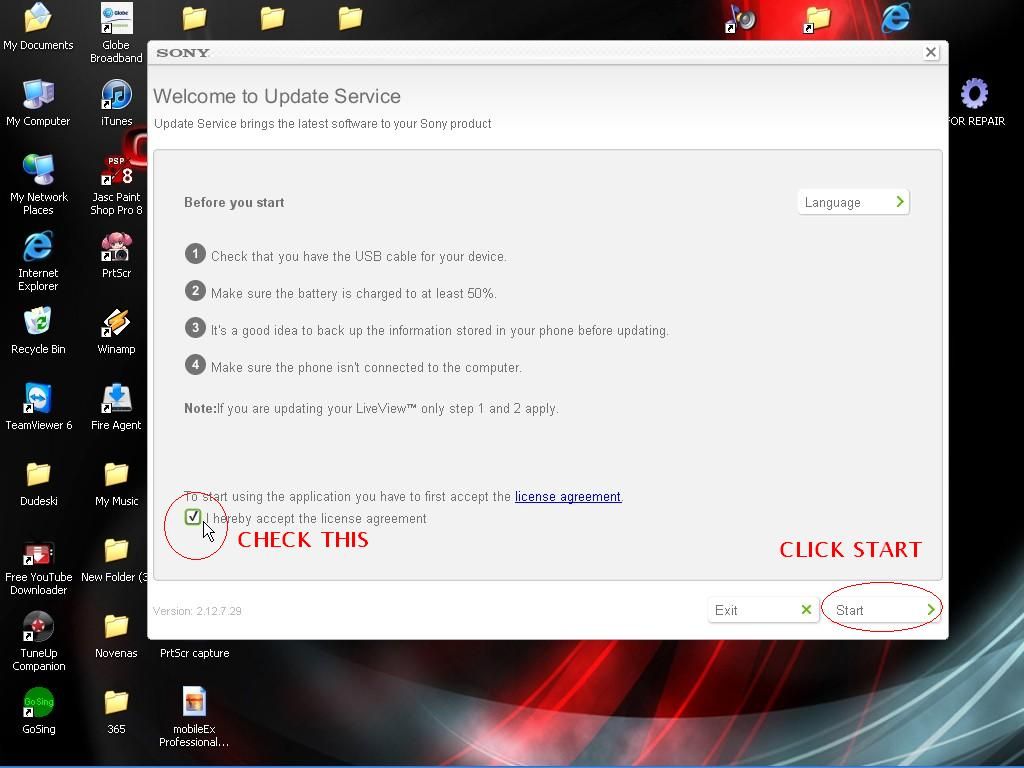Image resolution: width=1024 pixels, height=768 pixels.
Task: Open the Language selector
Action: tap(852, 201)
